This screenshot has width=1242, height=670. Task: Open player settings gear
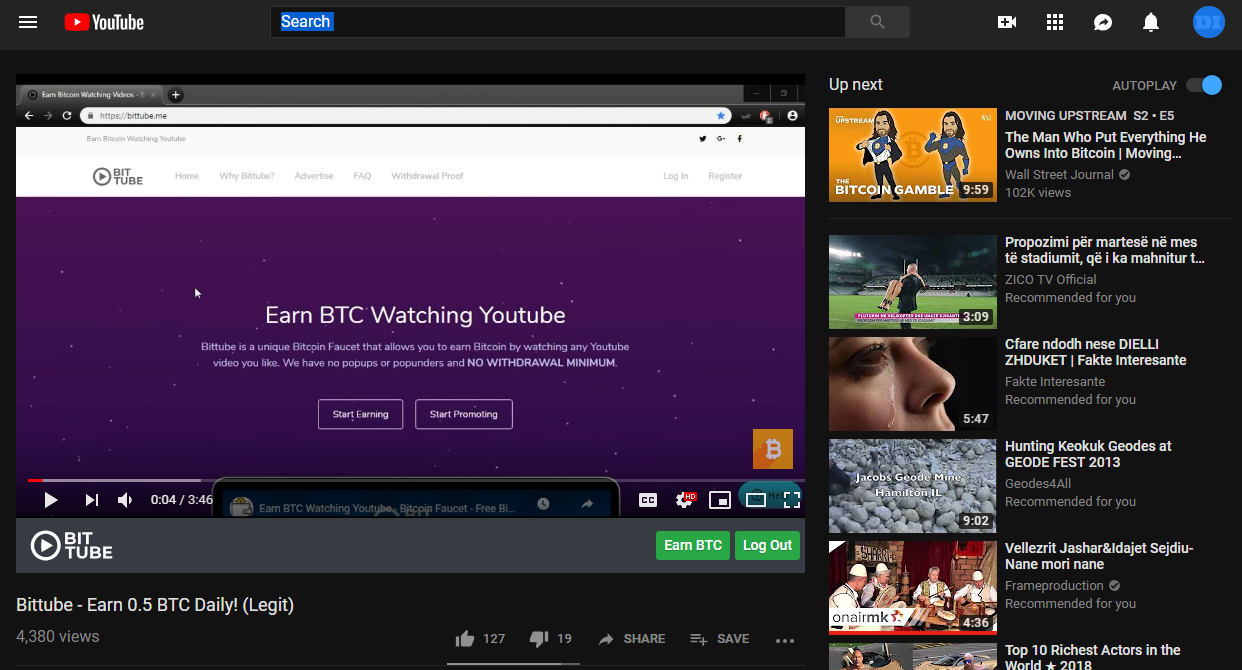click(685, 499)
